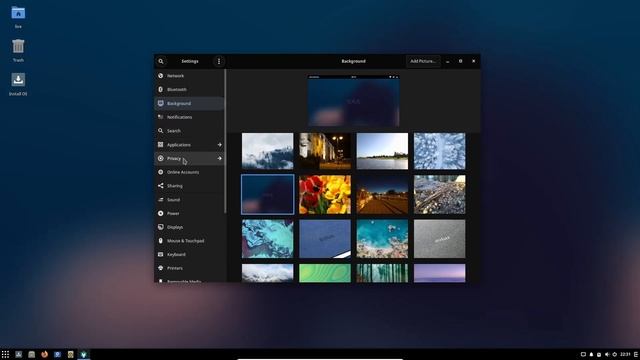Choose the turquoise ice aerial wallpaper

point(267,239)
